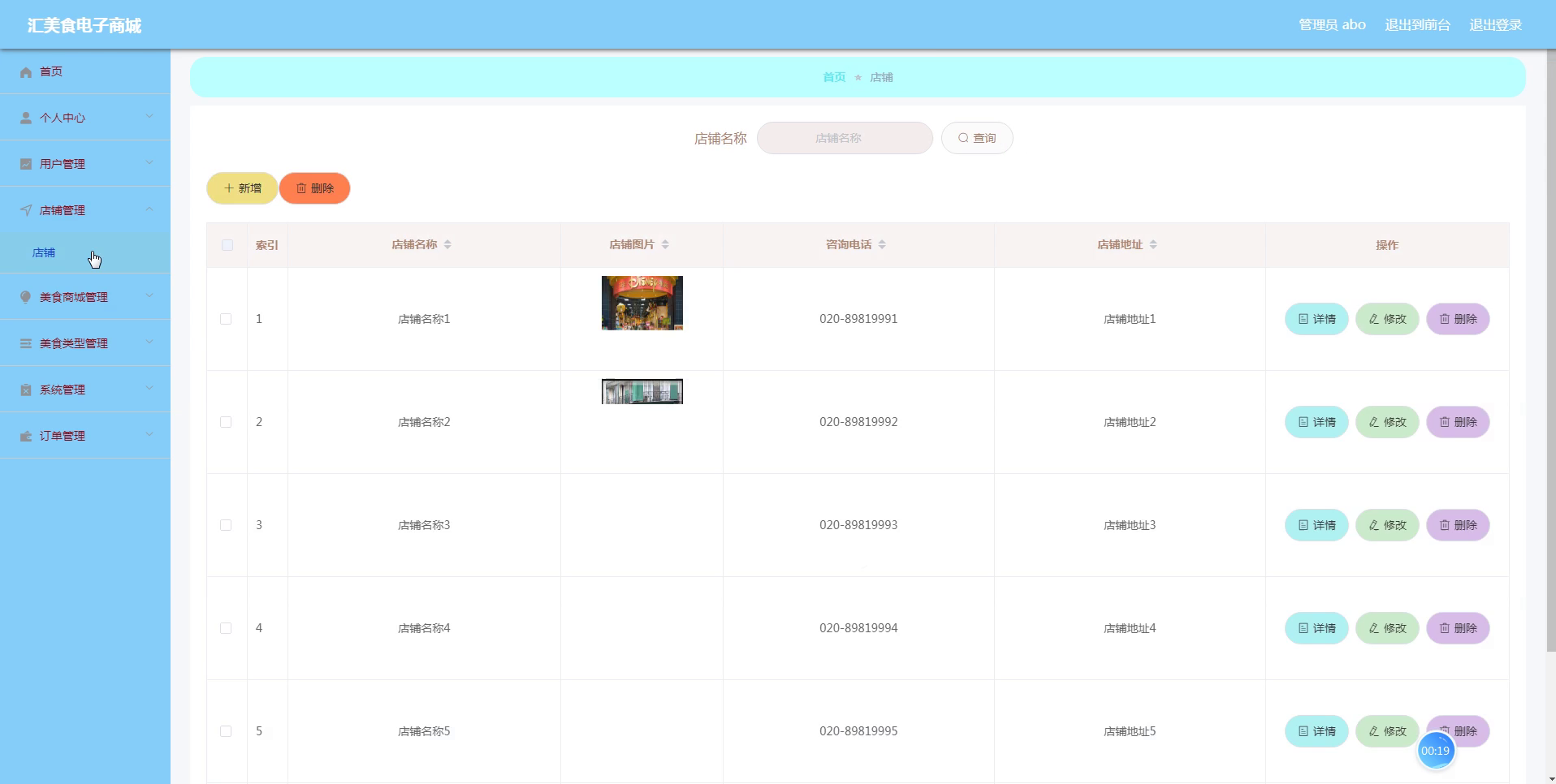1556x784 pixels.
Task: Click the paper-plane icon beside 店铺管理
Action: [26, 210]
